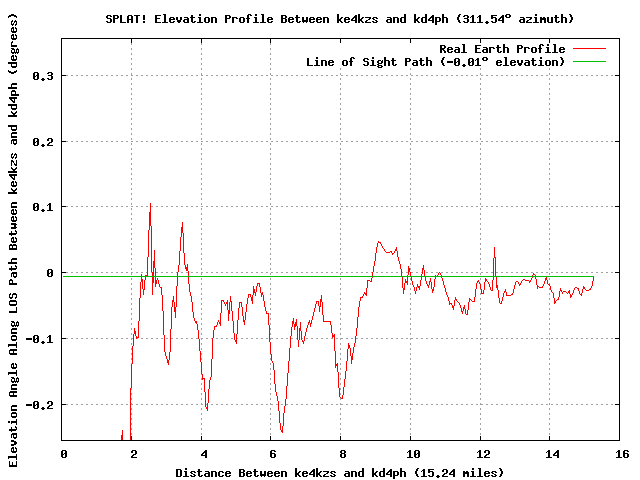Click the x-axis label 'Distance Between ke4kzs and kd4ph (15.24 miles)'

[340, 473]
